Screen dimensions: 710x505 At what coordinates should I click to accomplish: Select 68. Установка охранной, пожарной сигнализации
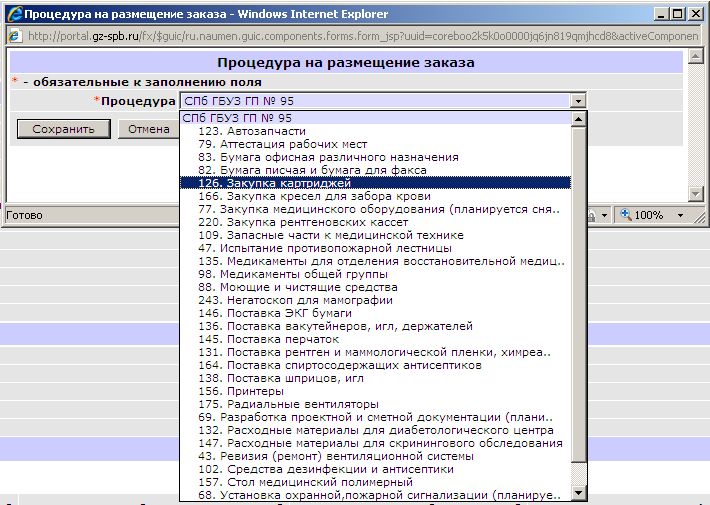click(x=375, y=495)
